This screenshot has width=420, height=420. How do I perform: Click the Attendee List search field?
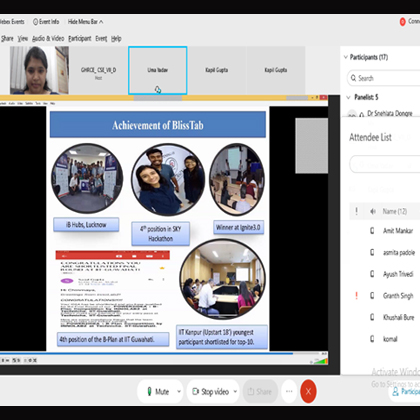(385, 164)
